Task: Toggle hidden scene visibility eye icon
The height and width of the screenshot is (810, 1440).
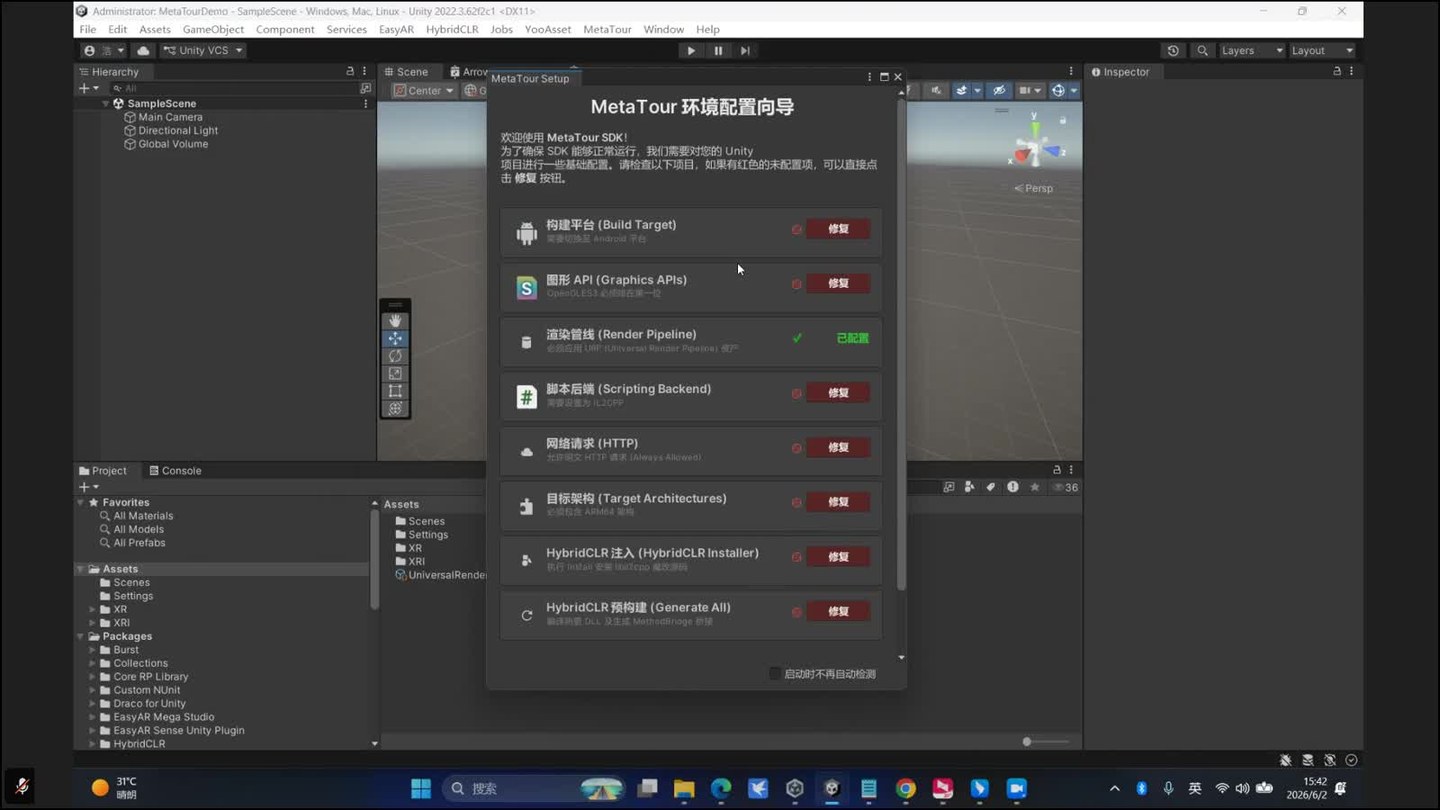Action: pyautogui.click(x=999, y=90)
